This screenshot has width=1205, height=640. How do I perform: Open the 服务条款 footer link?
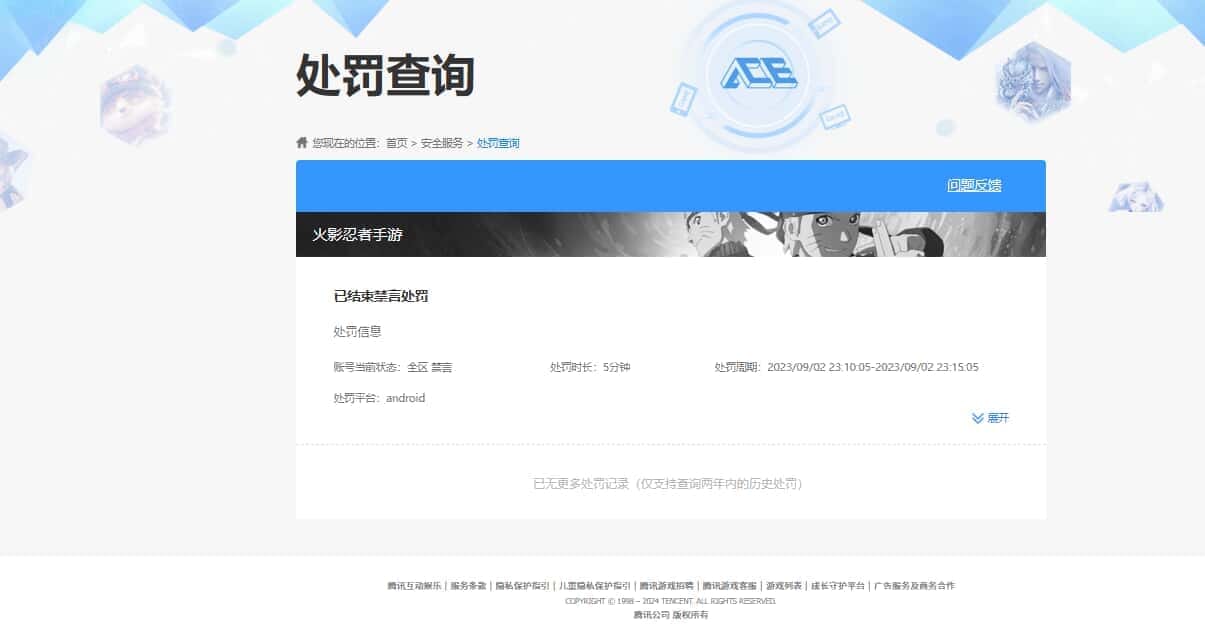[468, 585]
